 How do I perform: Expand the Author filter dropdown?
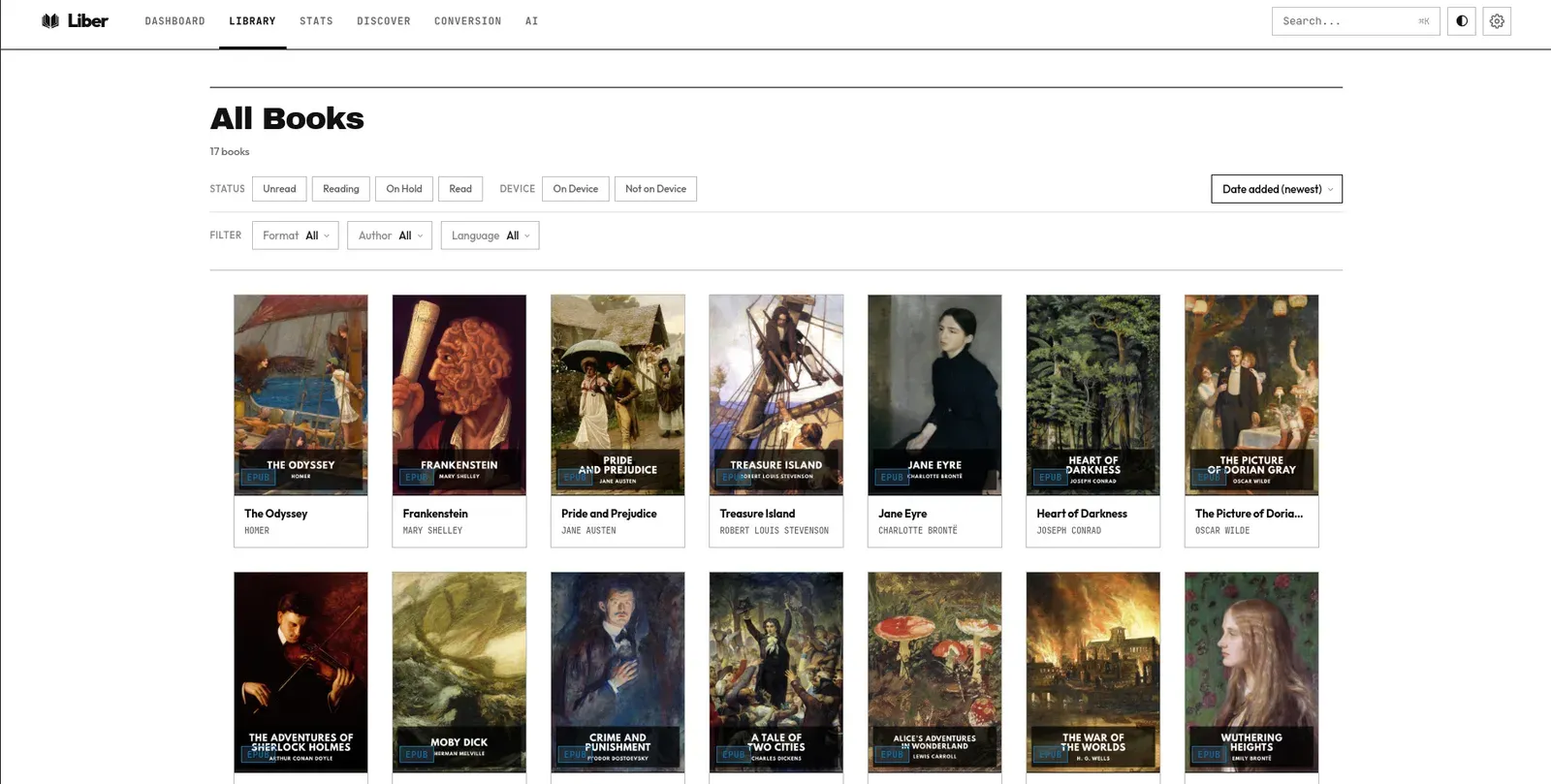(390, 235)
